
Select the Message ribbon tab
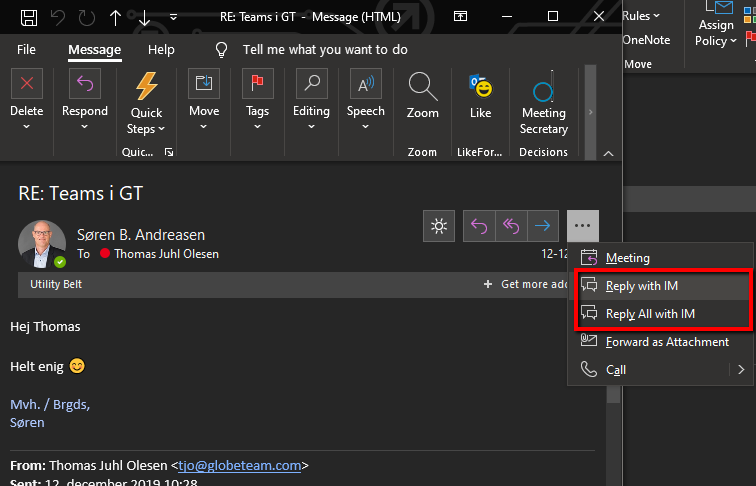(x=94, y=50)
